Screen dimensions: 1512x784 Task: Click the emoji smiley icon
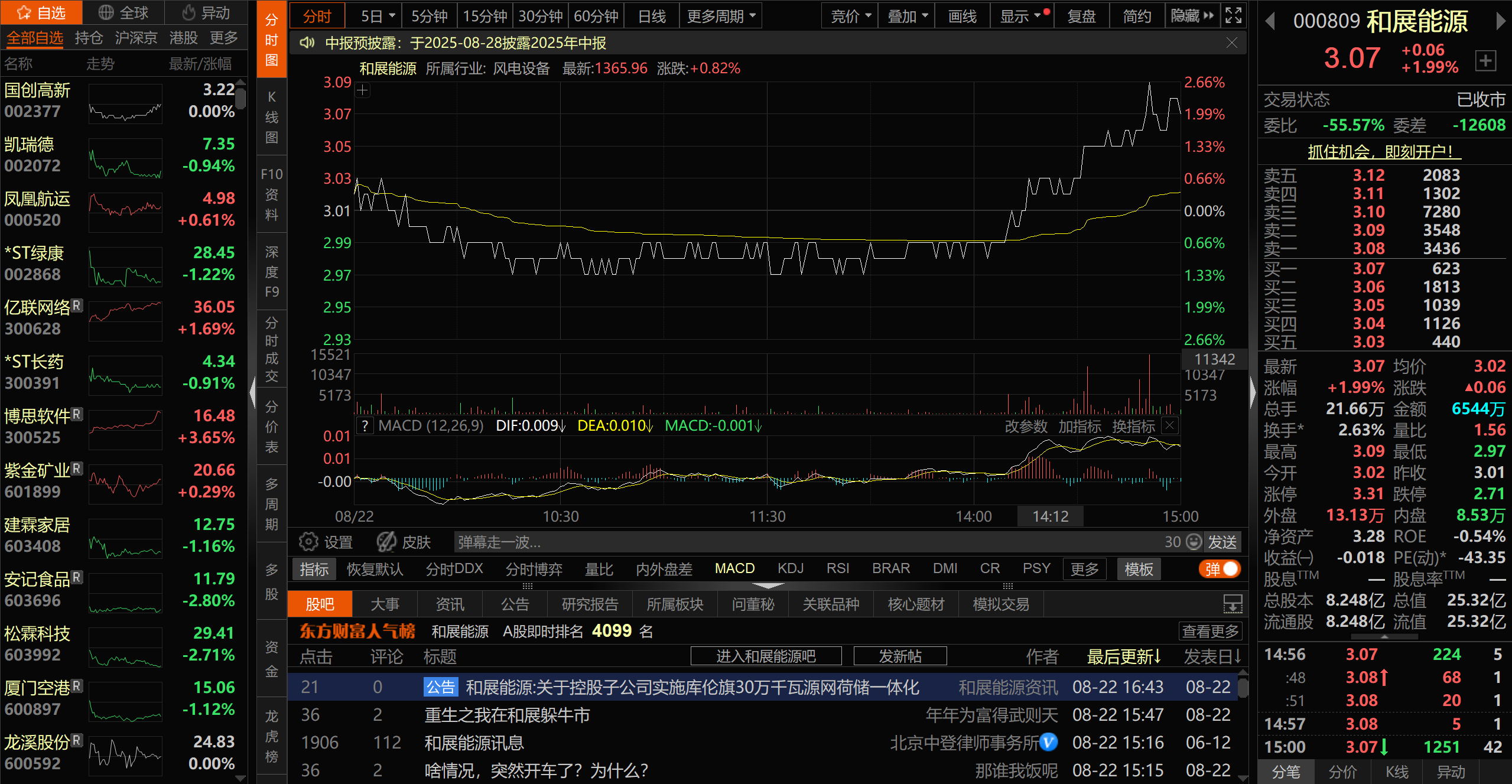[x=1194, y=541]
